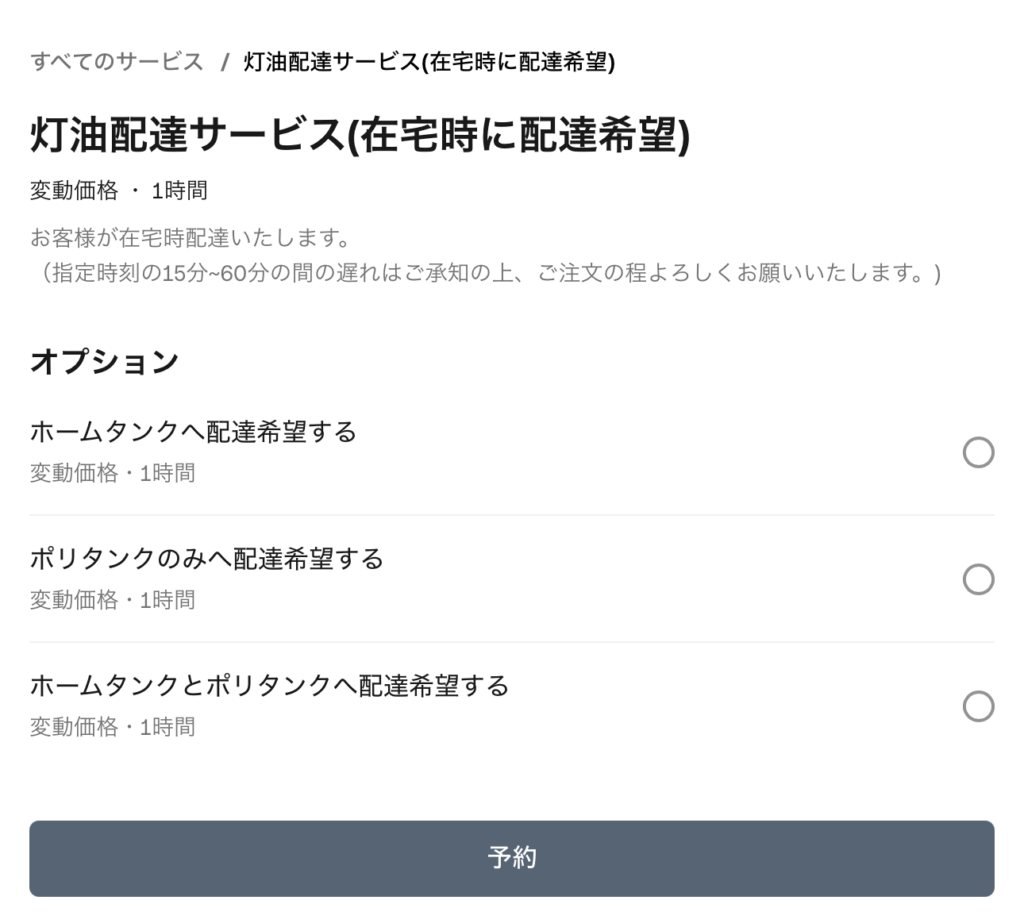The image size is (1024, 923).
Task: Click the breadcrumb slash separator
Action: pyautogui.click(x=225, y=62)
